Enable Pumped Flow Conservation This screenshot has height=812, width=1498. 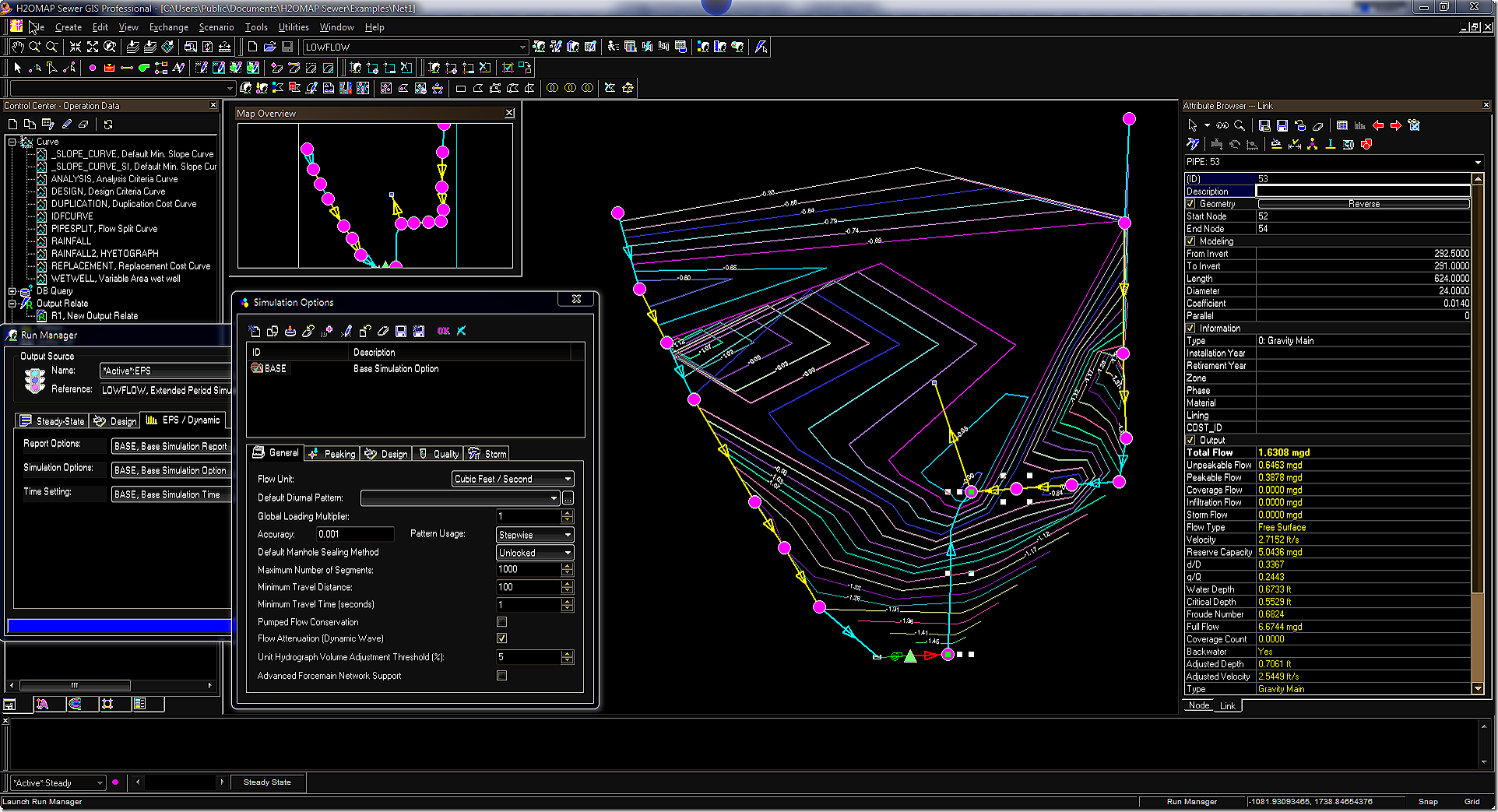point(501,622)
